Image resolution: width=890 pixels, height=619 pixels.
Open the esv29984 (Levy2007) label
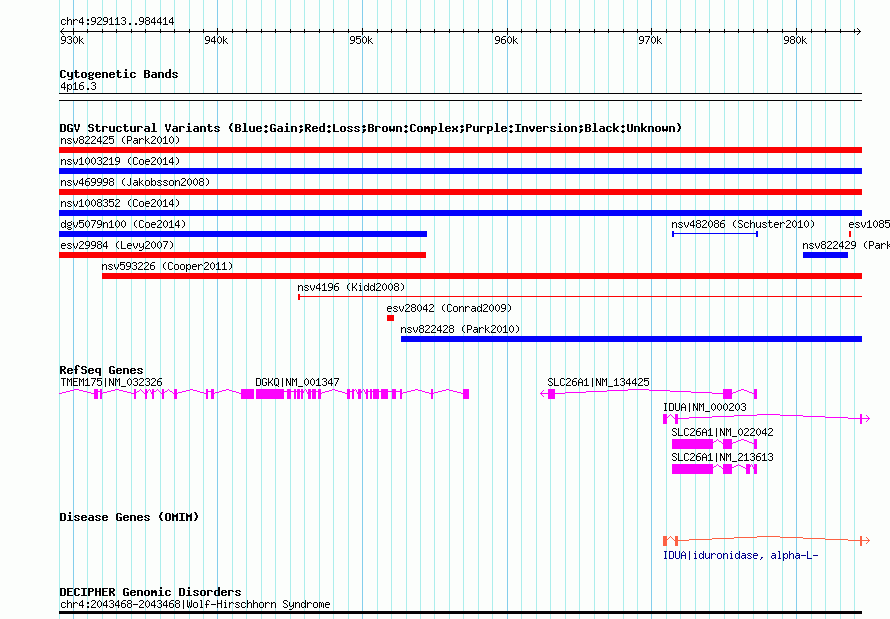point(117,245)
